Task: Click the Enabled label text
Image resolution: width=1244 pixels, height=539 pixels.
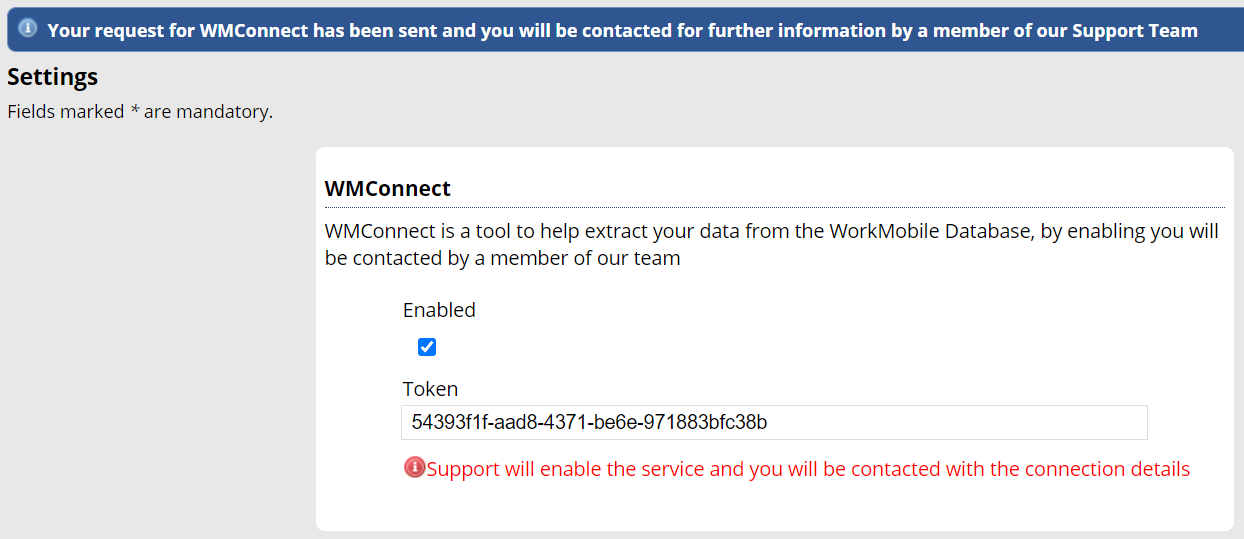Action: coord(439,310)
